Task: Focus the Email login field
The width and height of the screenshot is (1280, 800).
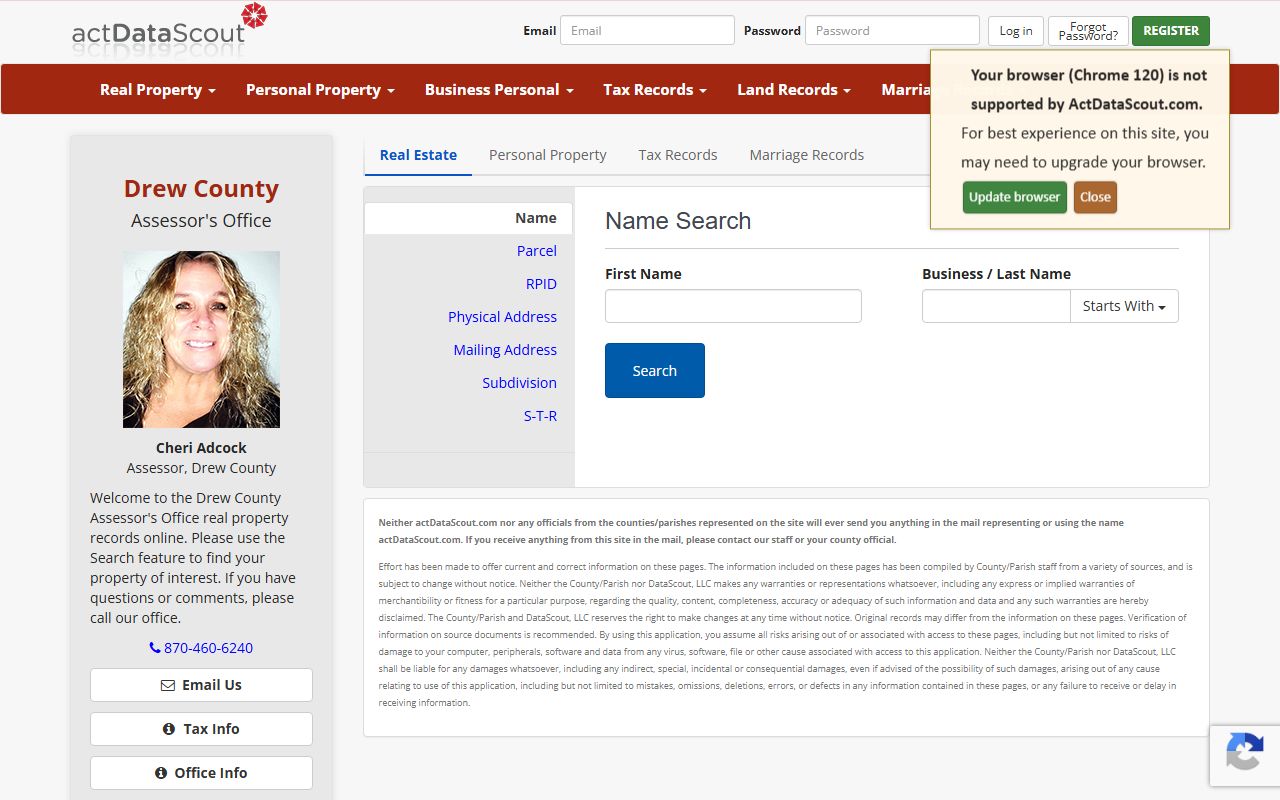Action: [647, 30]
